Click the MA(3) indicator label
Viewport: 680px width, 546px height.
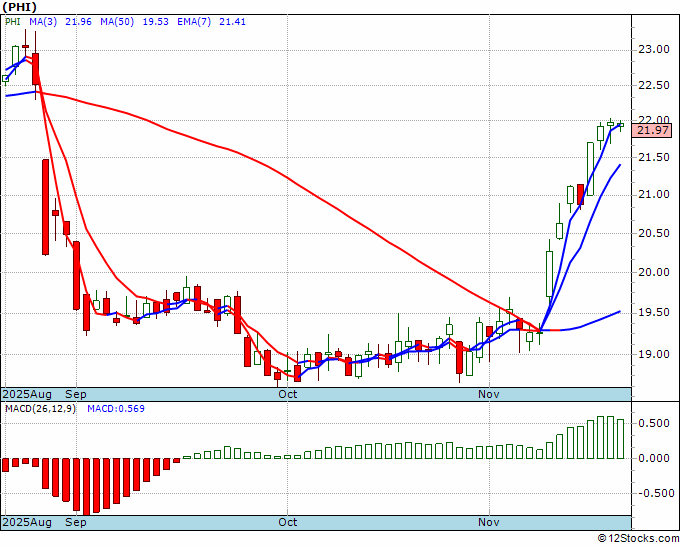[x=43, y=22]
